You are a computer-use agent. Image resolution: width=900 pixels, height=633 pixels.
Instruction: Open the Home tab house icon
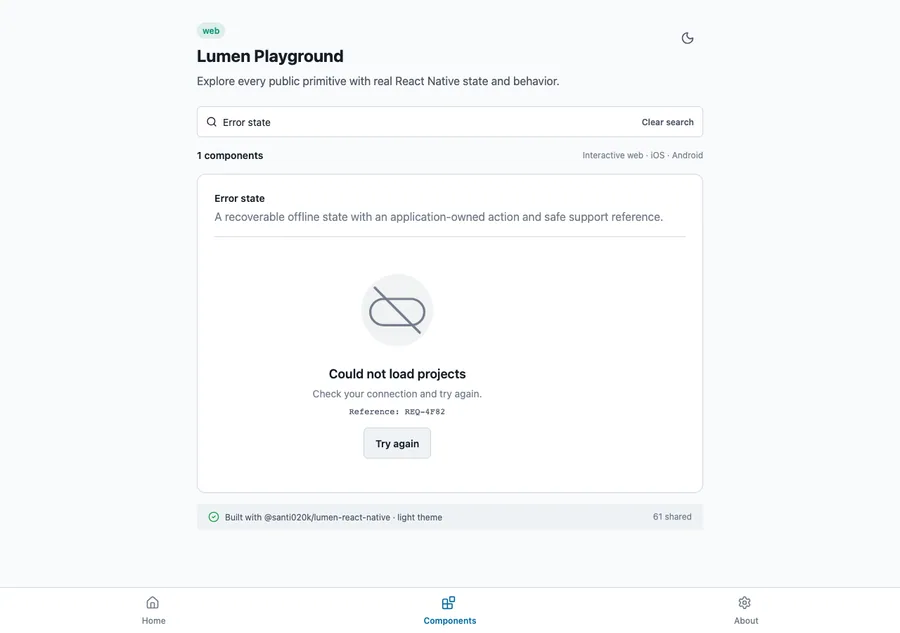153,603
